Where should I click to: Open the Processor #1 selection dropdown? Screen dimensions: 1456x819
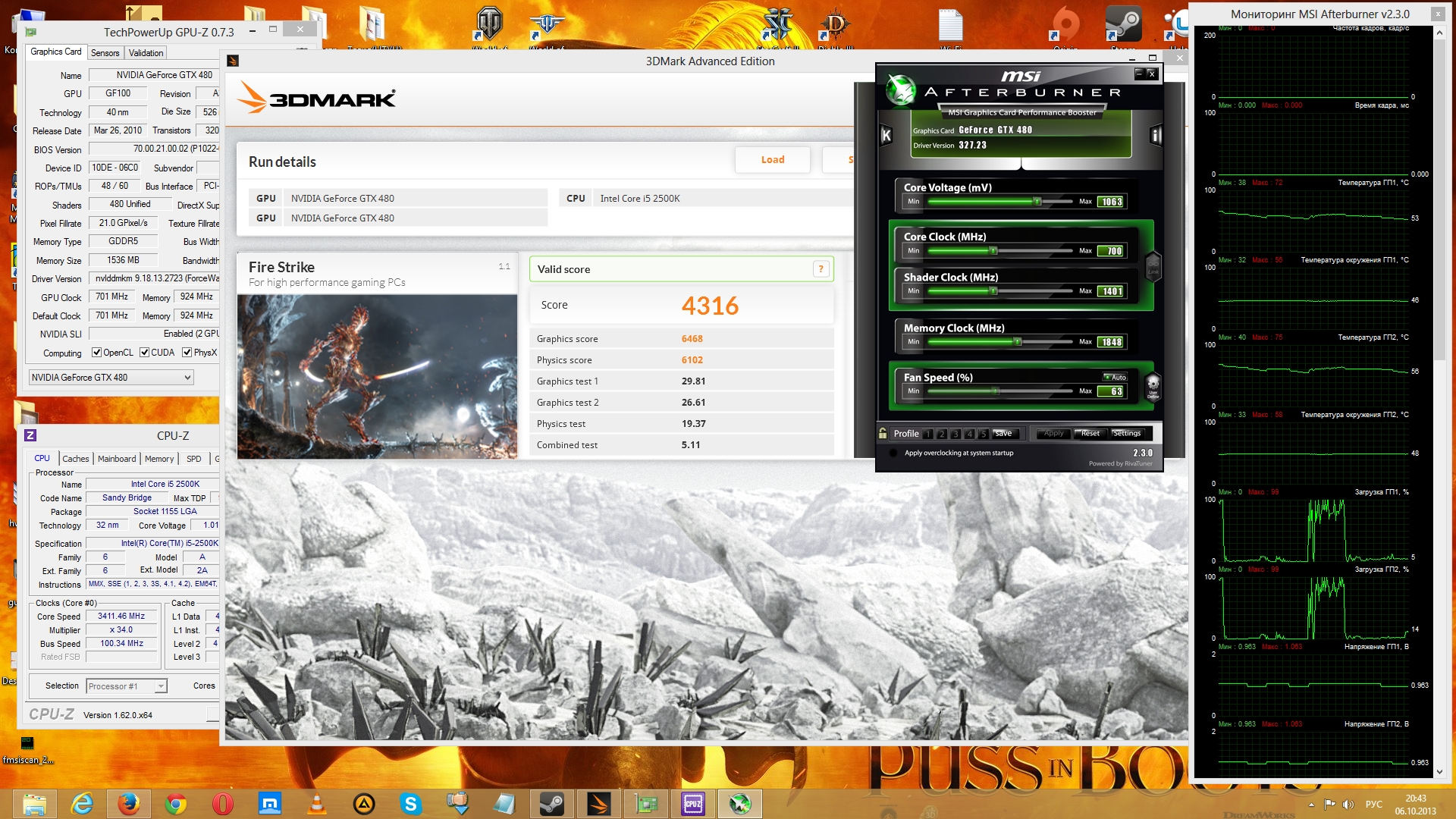pos(160,686)
